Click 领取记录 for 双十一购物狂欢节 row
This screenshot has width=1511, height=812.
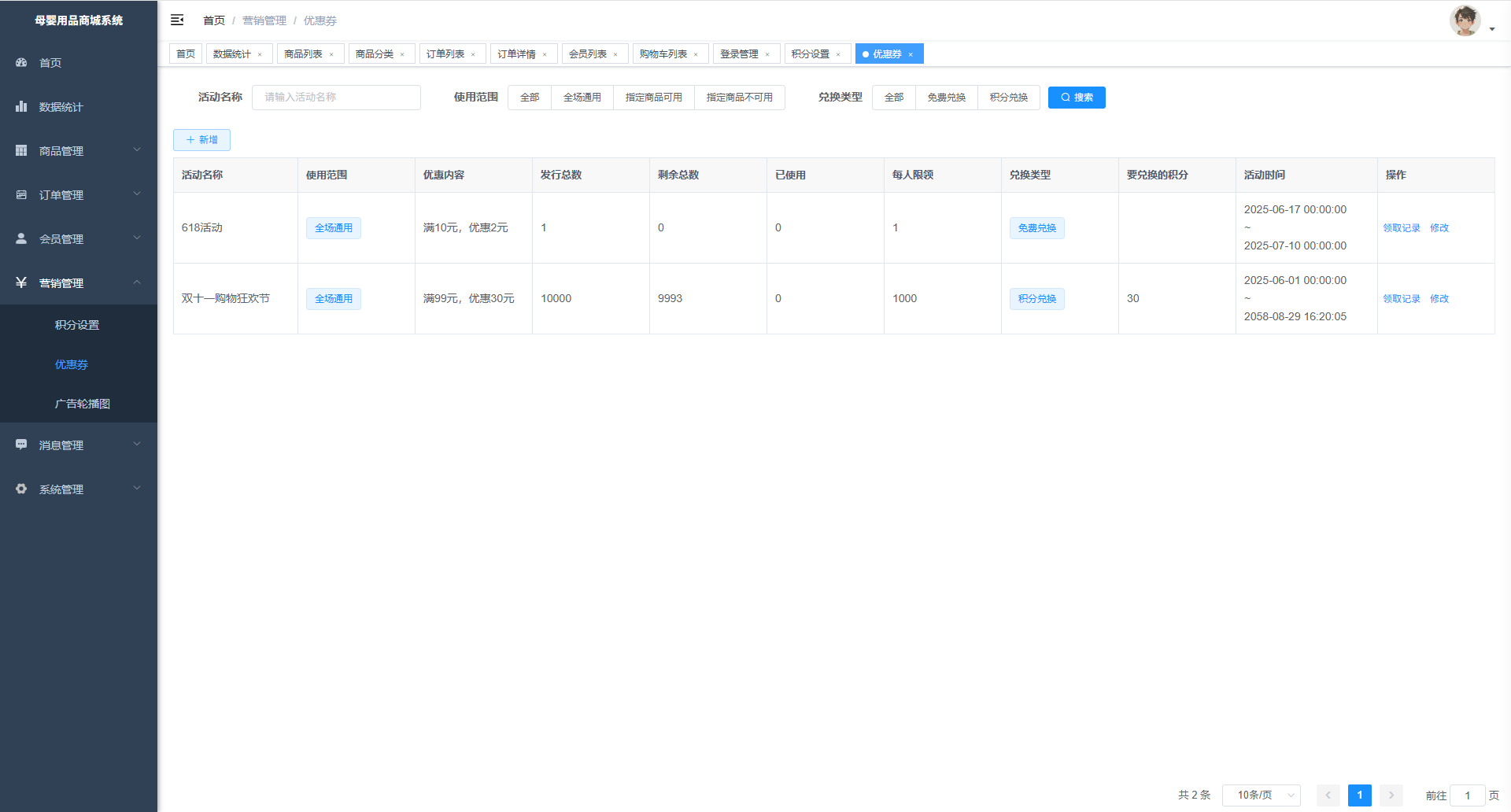[x=1402, y=299]
